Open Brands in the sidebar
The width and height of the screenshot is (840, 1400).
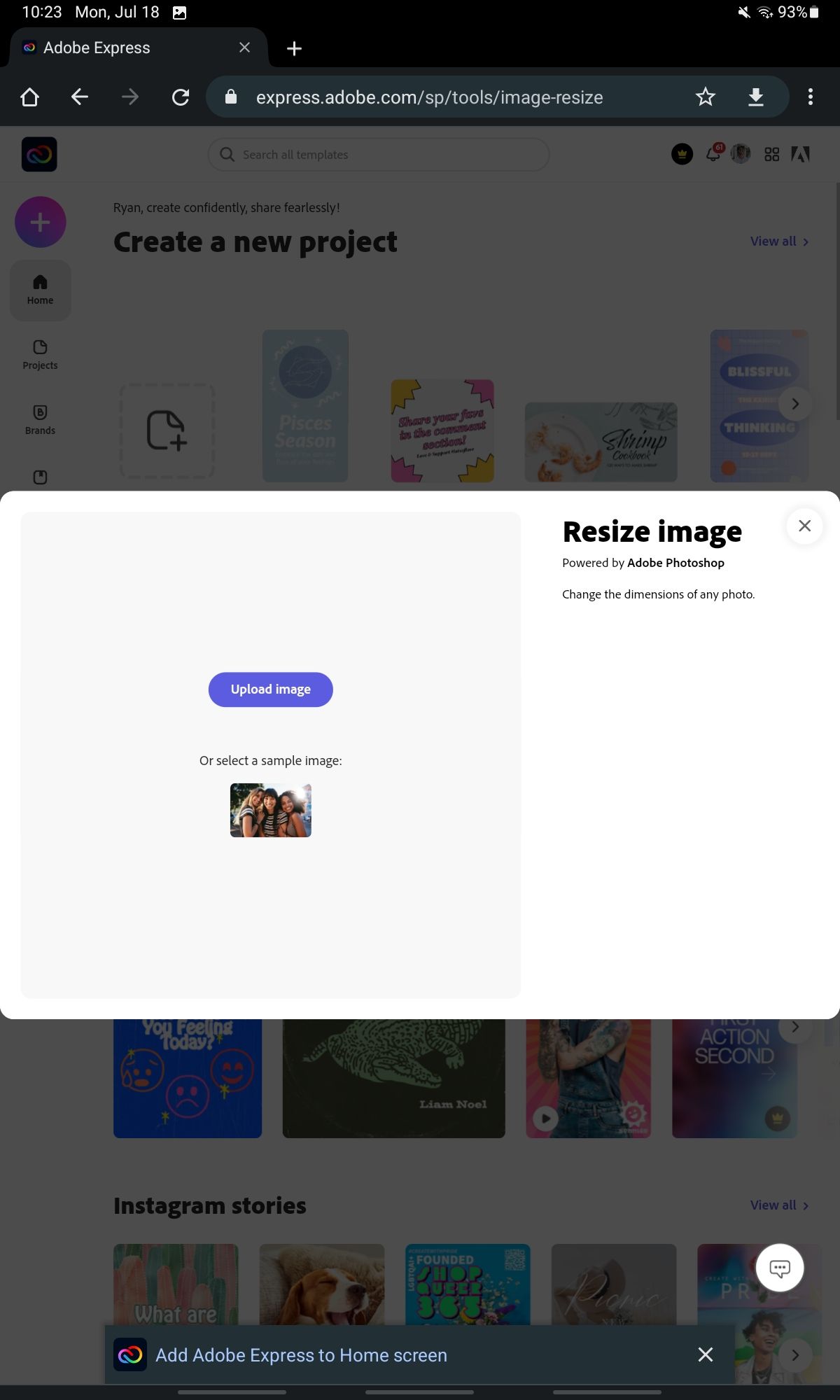(x=40, y=421)
